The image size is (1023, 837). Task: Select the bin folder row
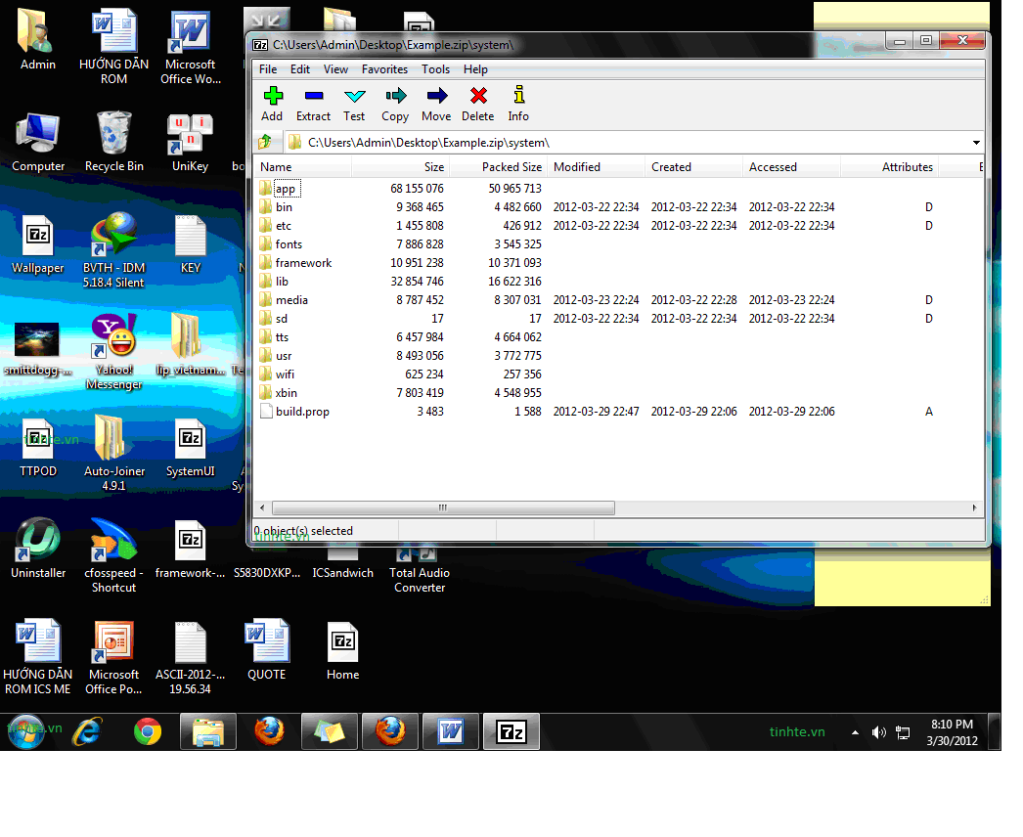pos(618,207)
